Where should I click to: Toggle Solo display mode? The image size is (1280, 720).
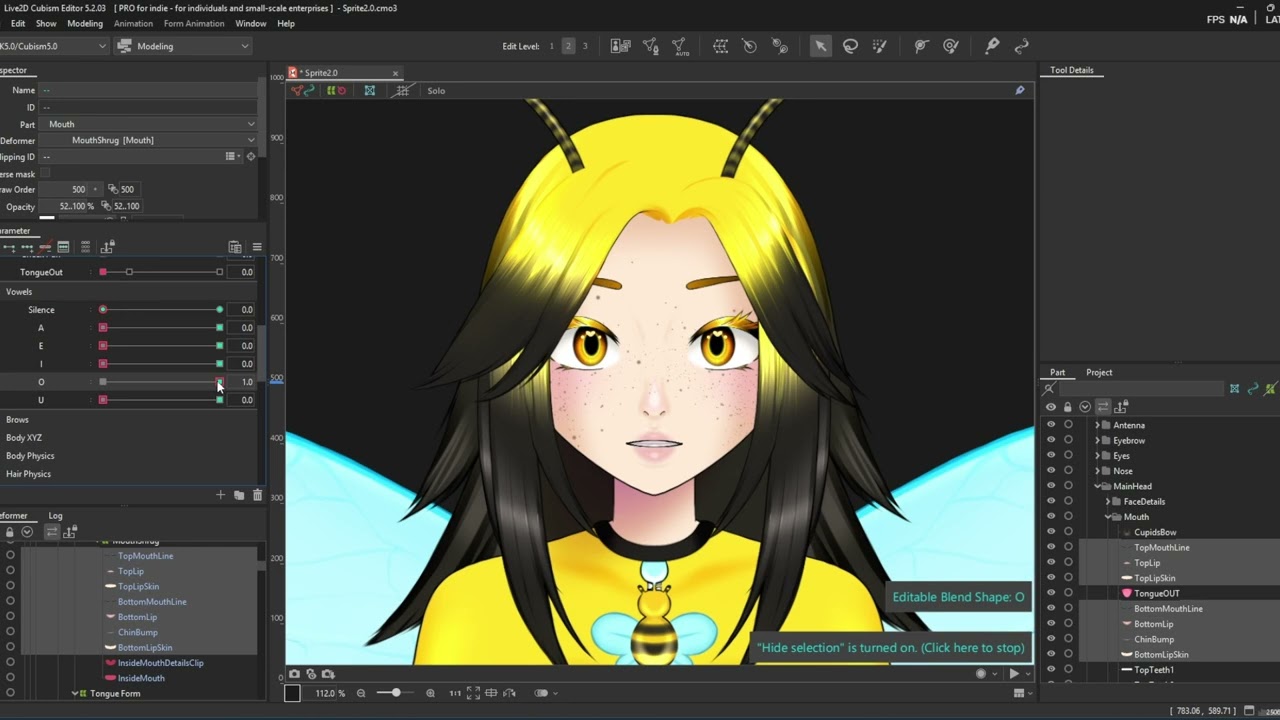pos(436,91)
